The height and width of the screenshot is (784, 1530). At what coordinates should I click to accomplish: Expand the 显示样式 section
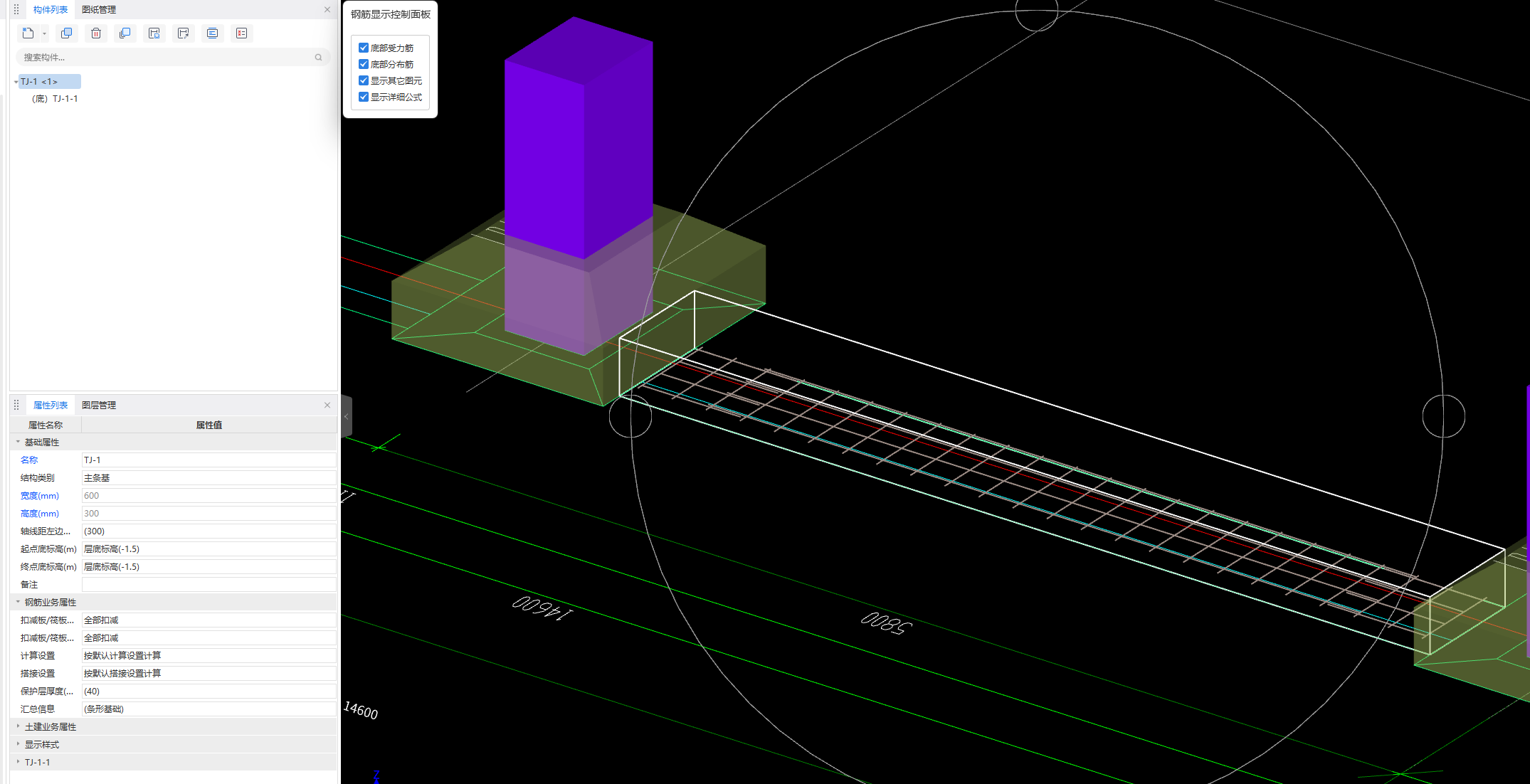click(x=18, y=744)
